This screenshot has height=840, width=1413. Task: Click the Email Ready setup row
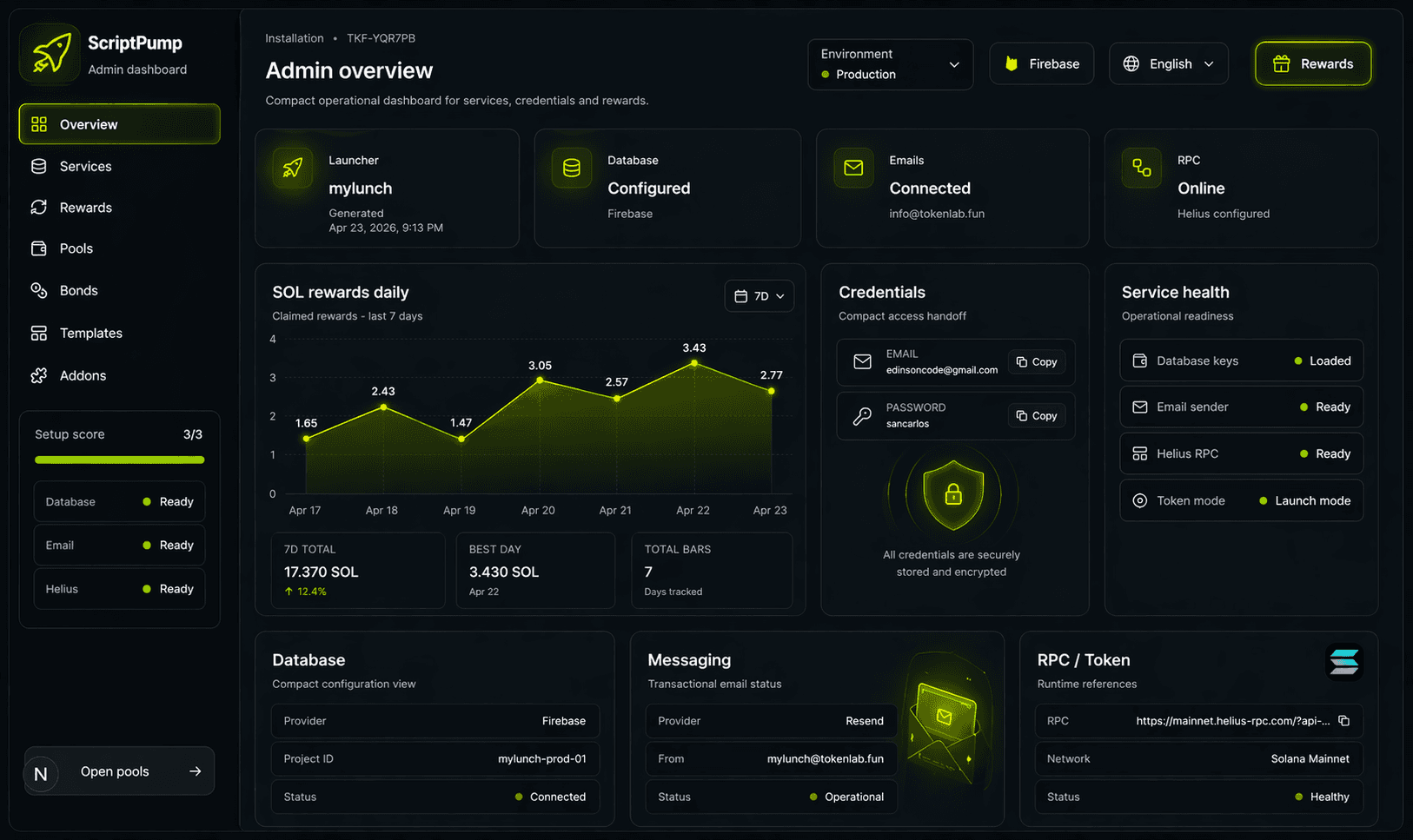tap(119, 546)
